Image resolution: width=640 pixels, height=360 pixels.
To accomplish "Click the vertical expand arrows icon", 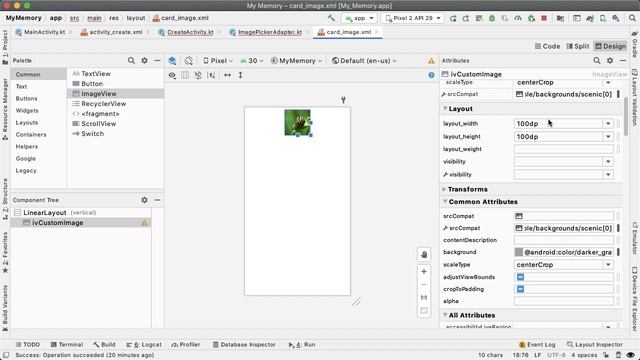I will tap(240, 75).
